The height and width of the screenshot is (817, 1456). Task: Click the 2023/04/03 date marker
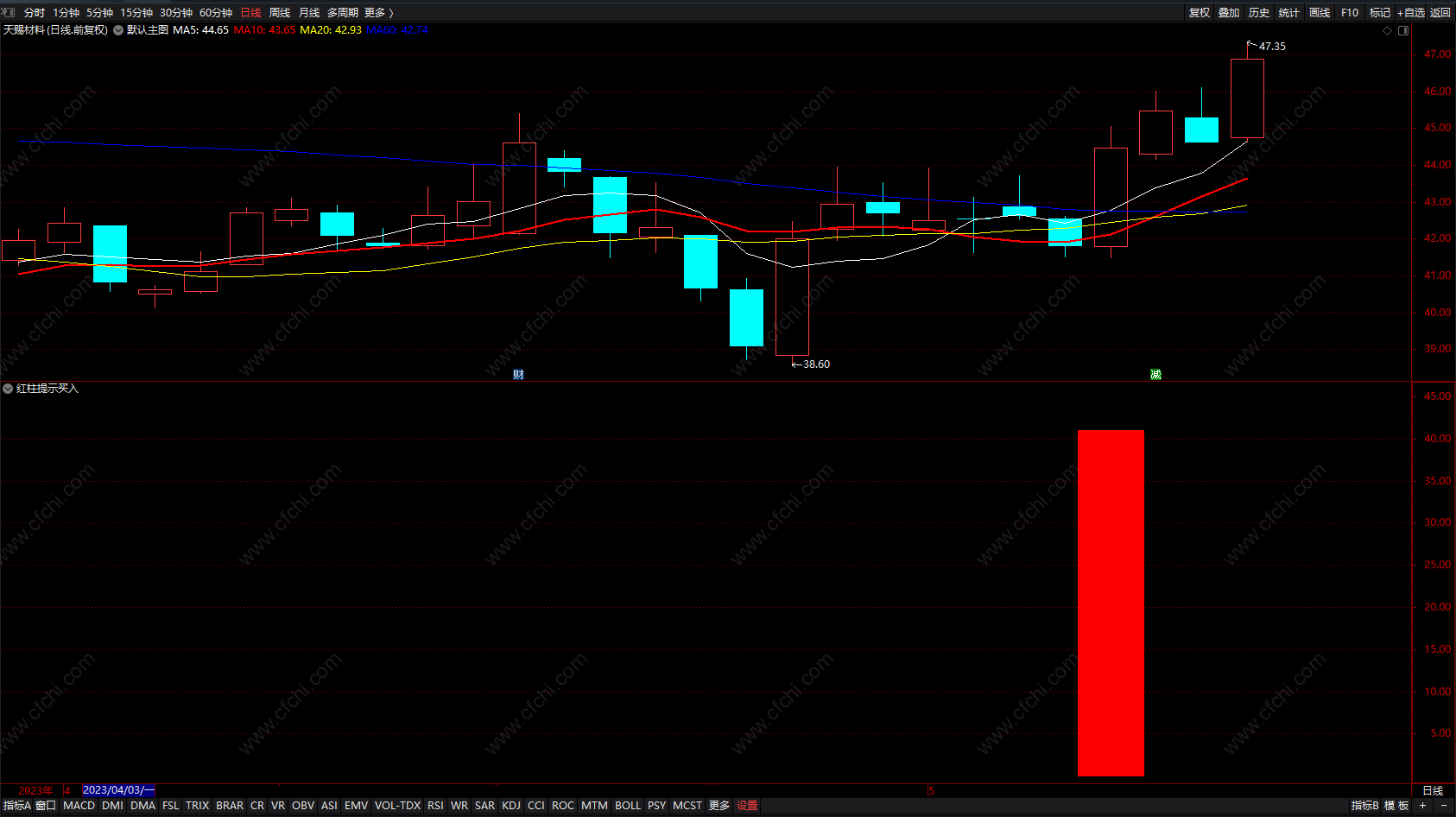click(x=118, y=790)
